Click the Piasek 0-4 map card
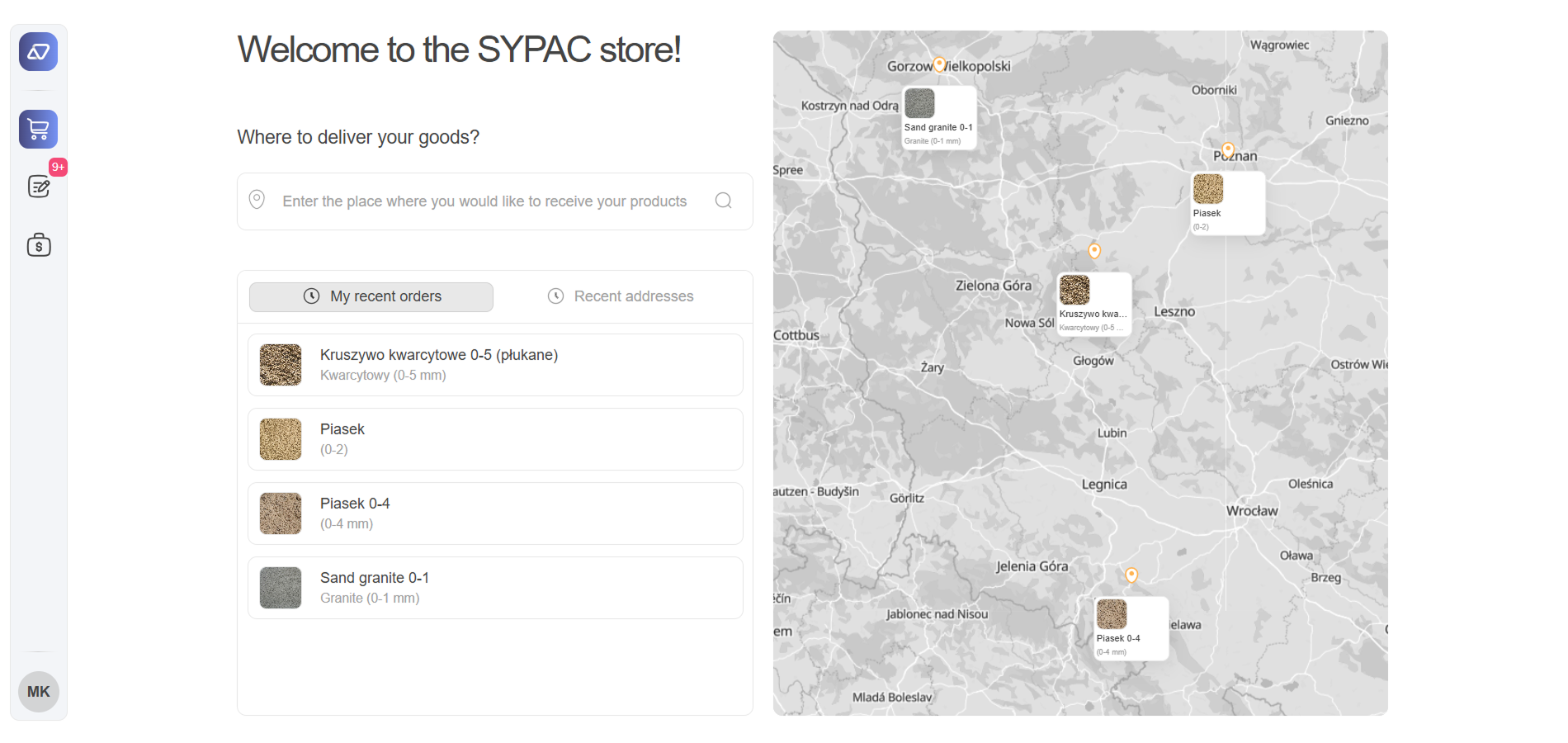The image size is (1568, 743). (1131, 628)
